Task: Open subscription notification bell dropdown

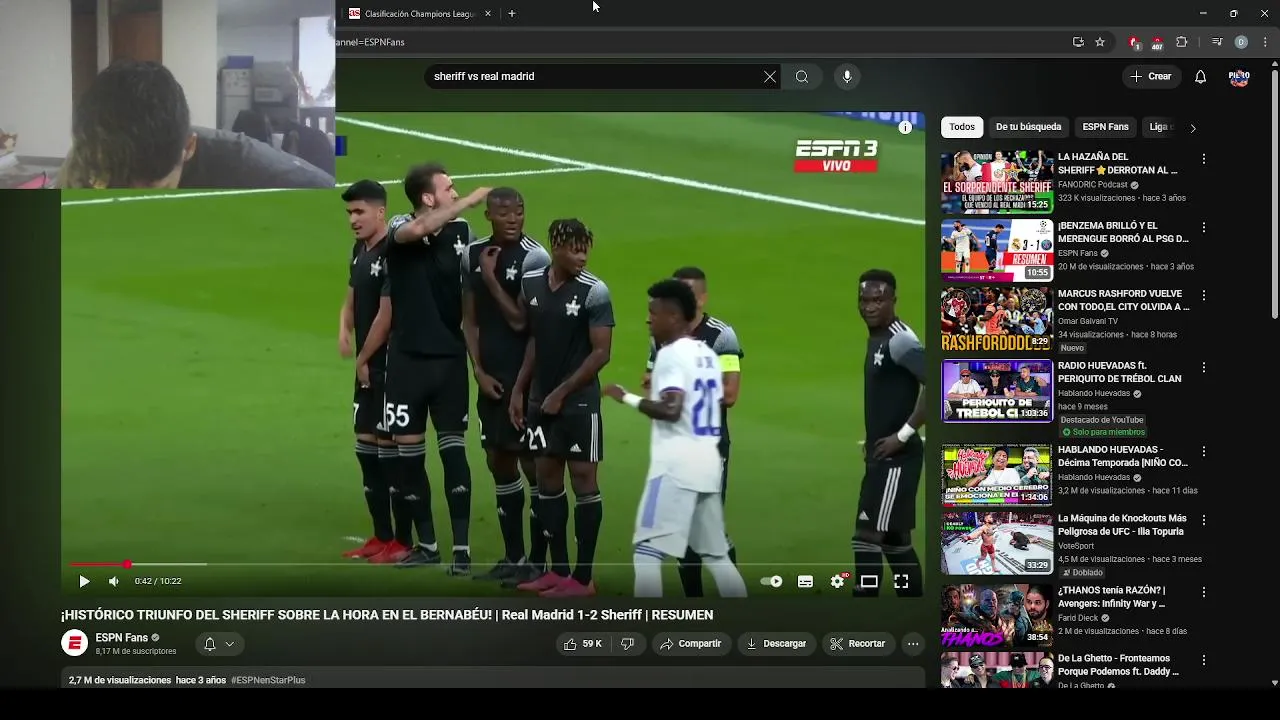Action: click(x=219, y=644)
